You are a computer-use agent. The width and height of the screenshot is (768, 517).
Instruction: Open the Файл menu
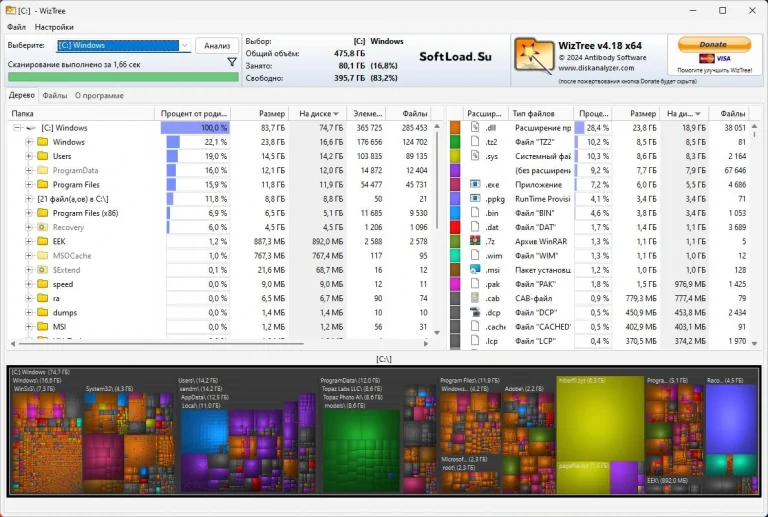tap(17, 27)
